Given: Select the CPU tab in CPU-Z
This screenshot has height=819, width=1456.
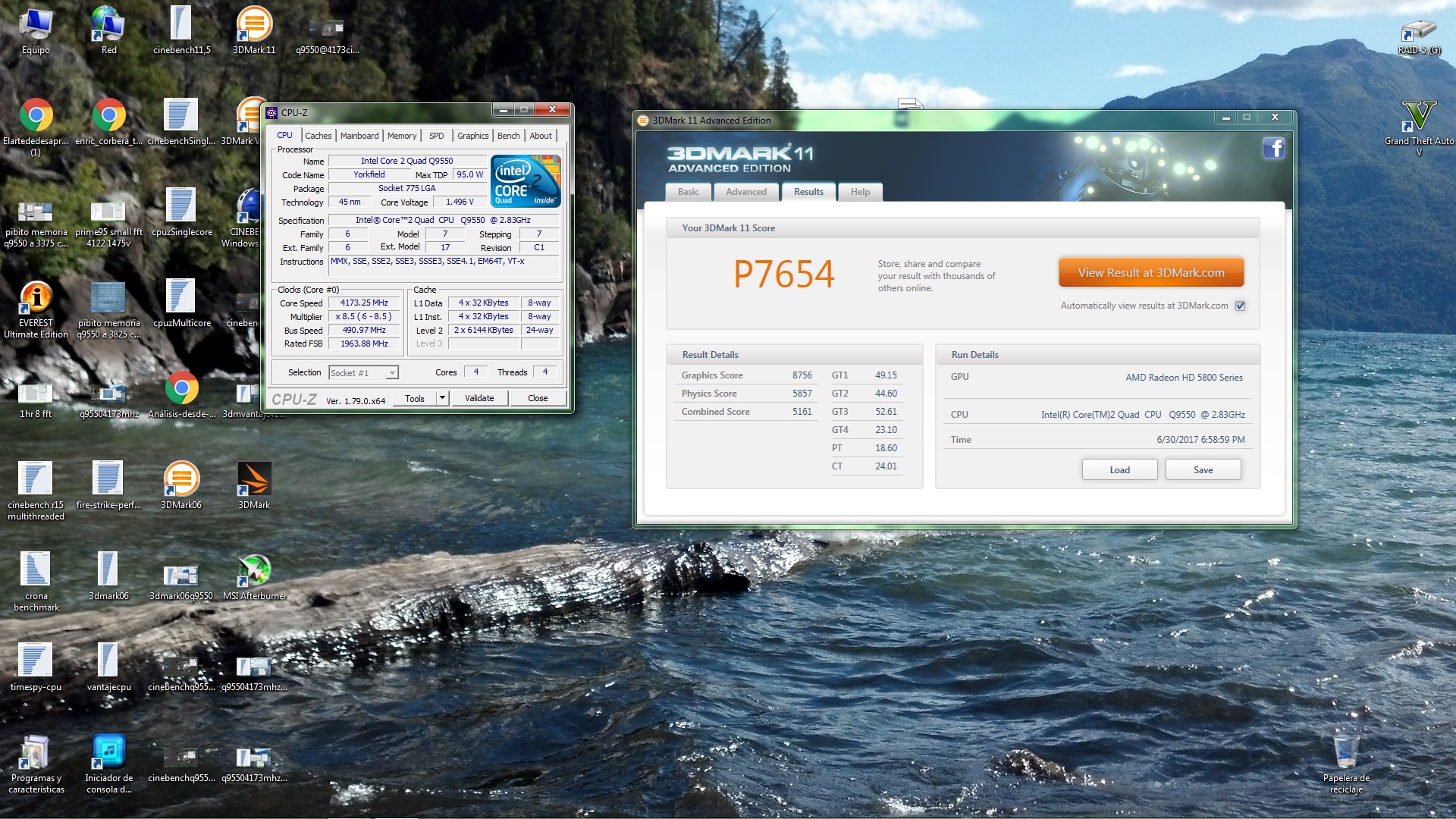Looking at the screenshot, I should point(284,135).
